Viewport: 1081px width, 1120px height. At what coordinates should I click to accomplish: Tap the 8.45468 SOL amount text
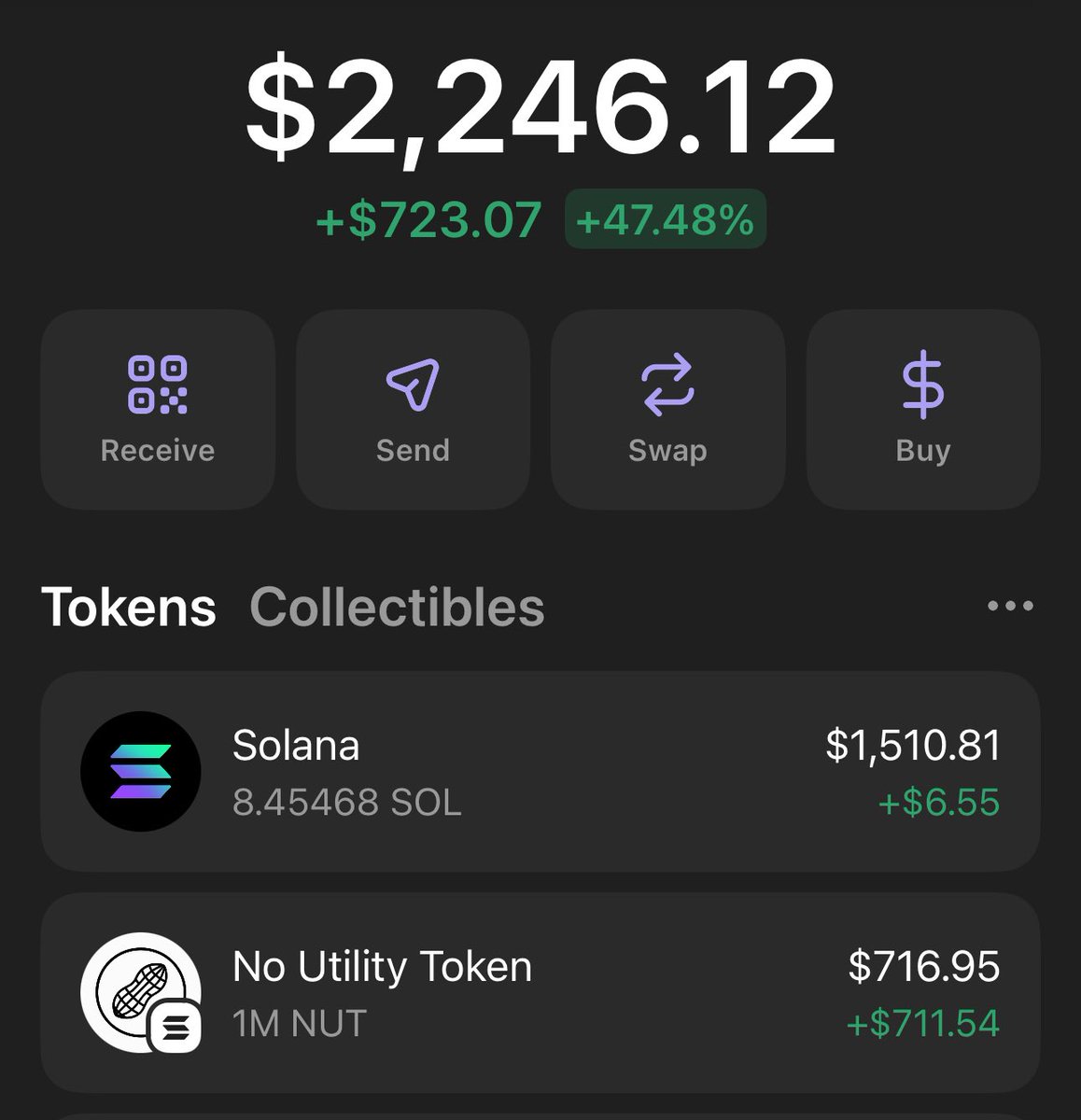347,803
